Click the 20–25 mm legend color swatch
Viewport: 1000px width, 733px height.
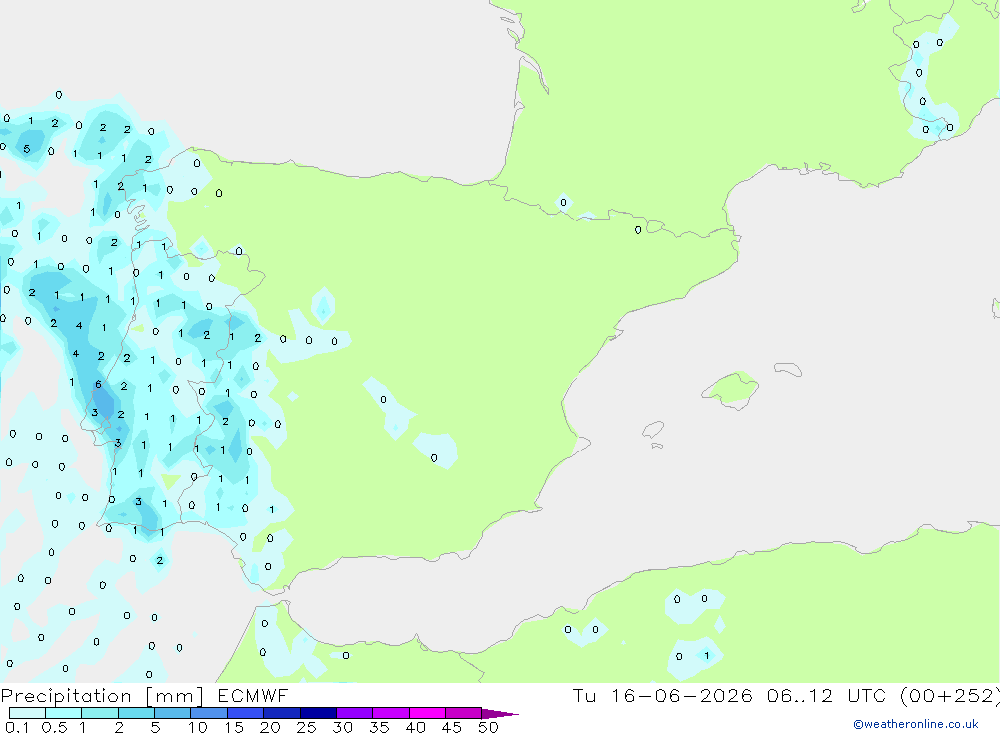(x=282, y=713)
